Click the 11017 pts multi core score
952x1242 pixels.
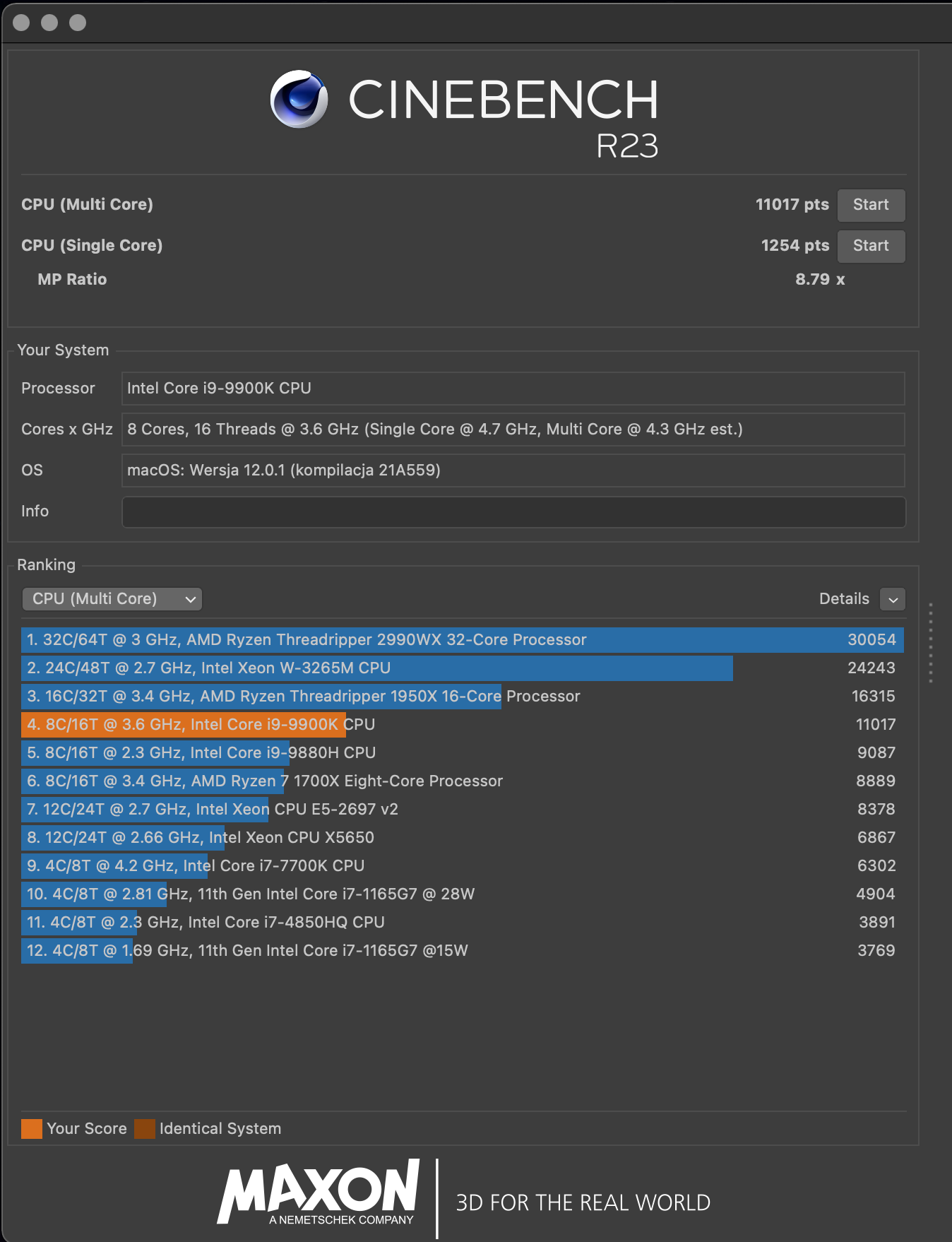[792, 205]
